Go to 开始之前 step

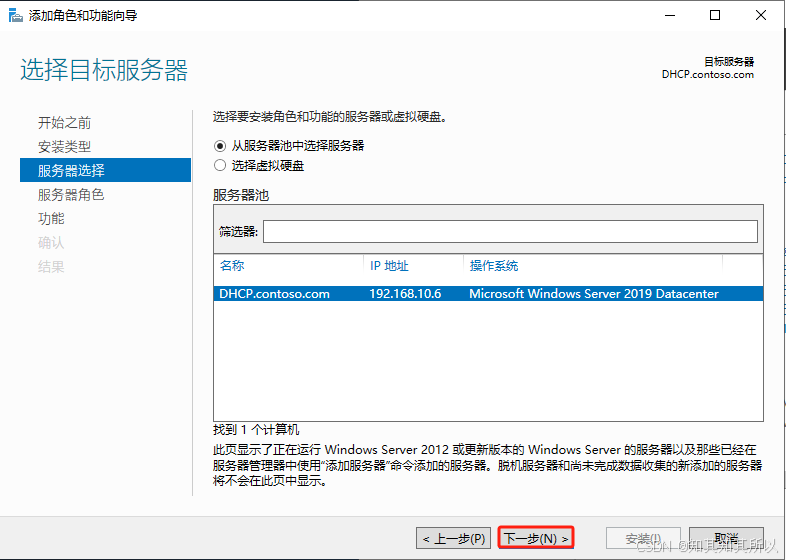click(64, 122)
